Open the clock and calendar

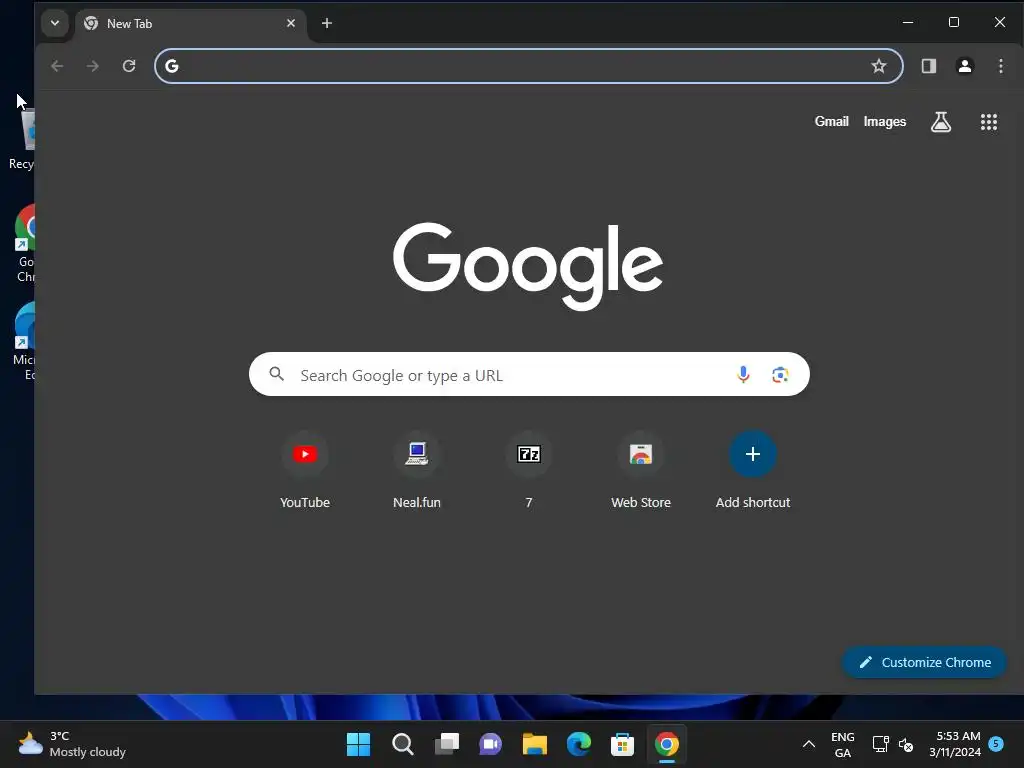[955, 744]
